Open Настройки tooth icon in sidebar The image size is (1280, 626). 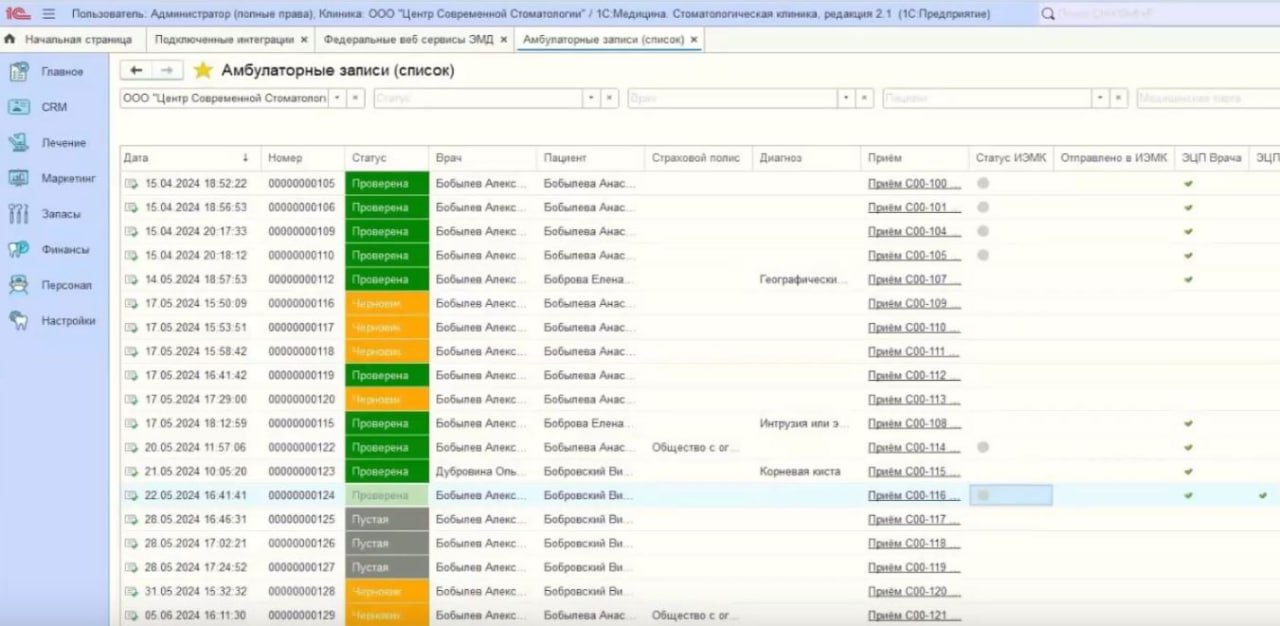pos(19,321)
